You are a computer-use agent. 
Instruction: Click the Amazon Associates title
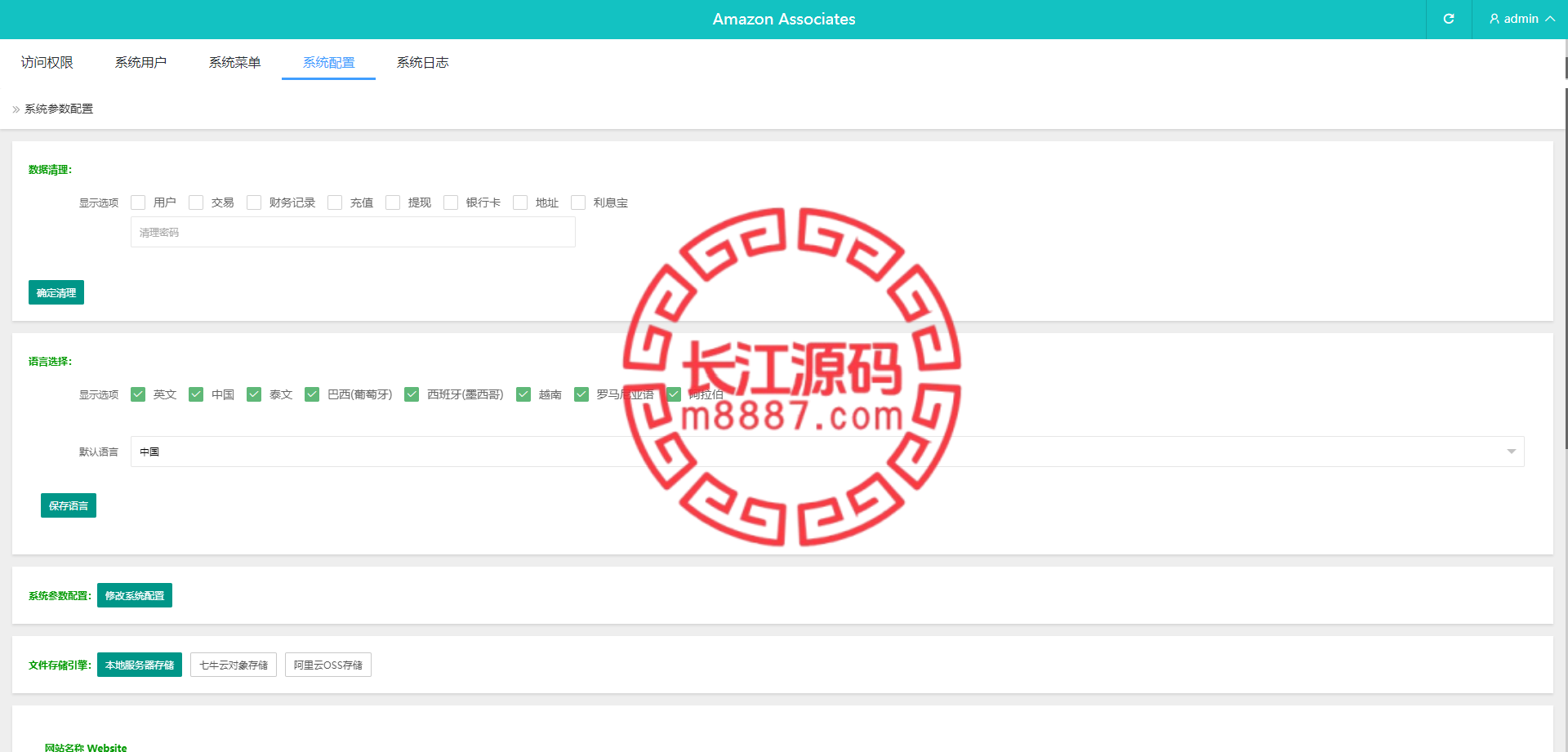pos(784,19)
